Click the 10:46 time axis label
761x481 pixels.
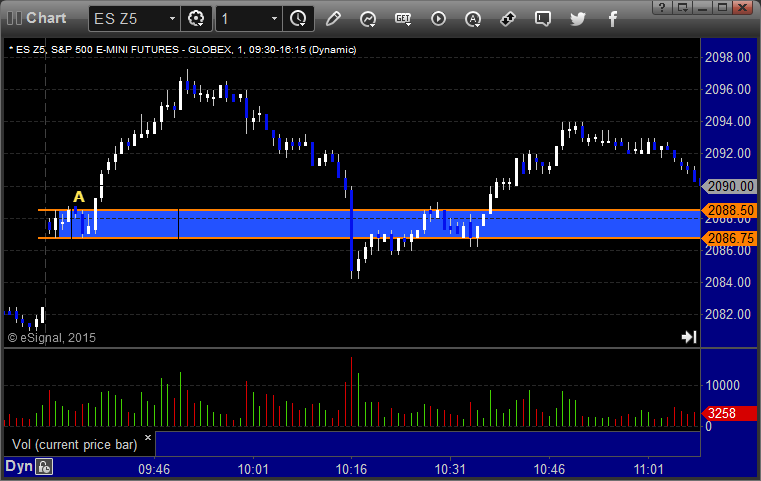coord(549,469)
